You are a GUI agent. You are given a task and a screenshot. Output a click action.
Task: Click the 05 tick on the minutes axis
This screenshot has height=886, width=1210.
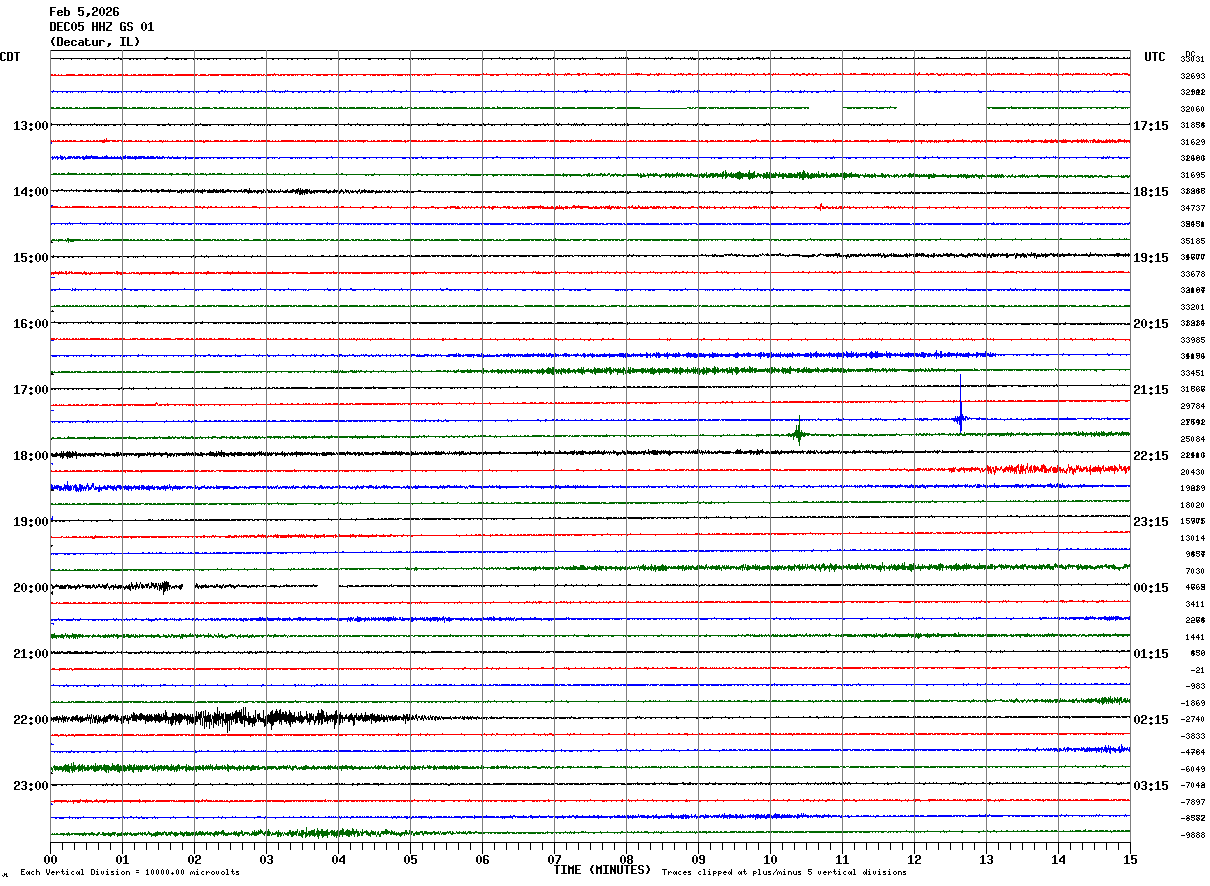pos(410,859)
